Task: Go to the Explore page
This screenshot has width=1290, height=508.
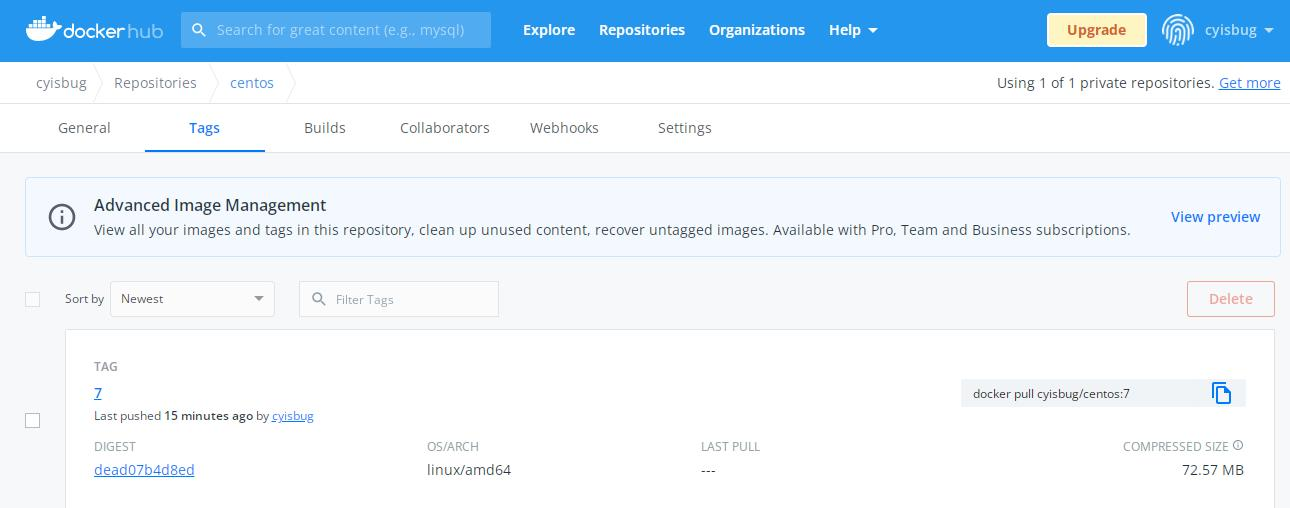Action: point(549,30)
